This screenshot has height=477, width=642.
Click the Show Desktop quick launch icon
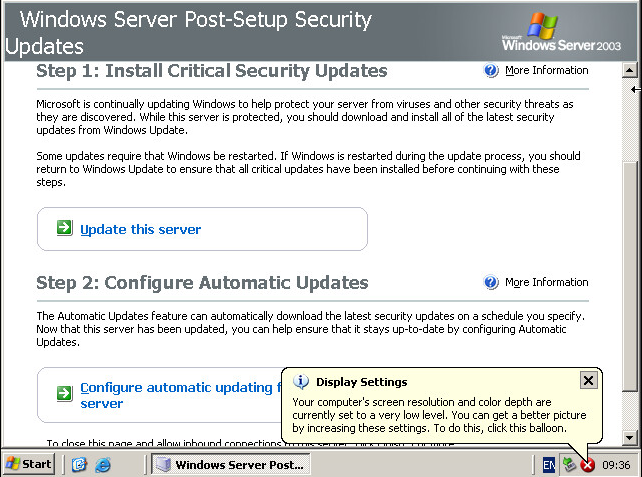pyautogui.click(x=80, y=465)
